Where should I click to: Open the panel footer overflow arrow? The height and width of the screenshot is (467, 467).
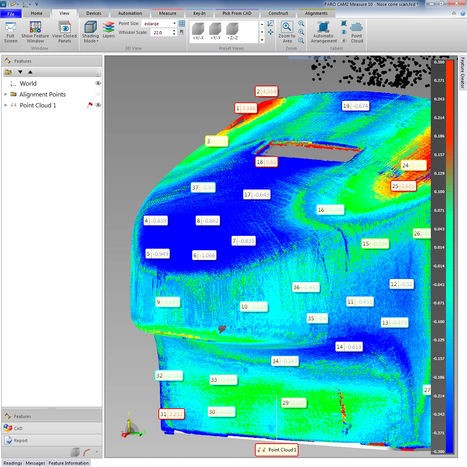click(97, 452)
